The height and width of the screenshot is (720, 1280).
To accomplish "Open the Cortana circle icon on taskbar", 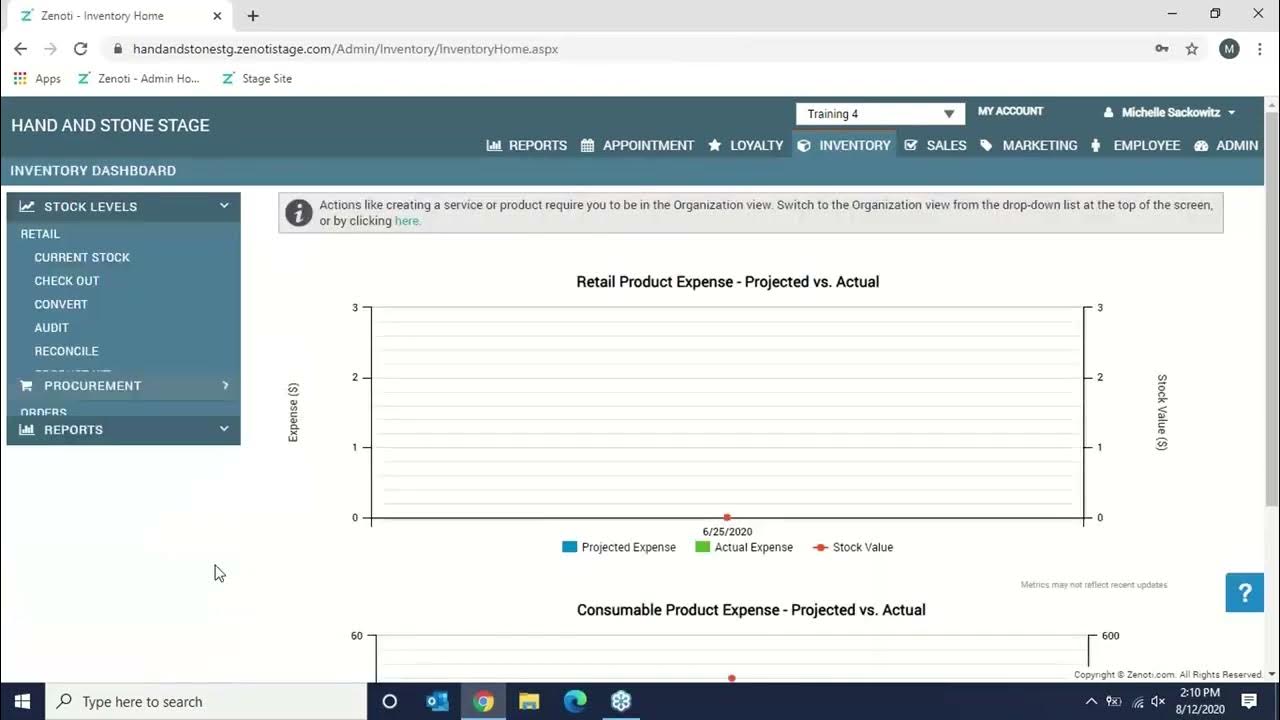I will point(390,701).
